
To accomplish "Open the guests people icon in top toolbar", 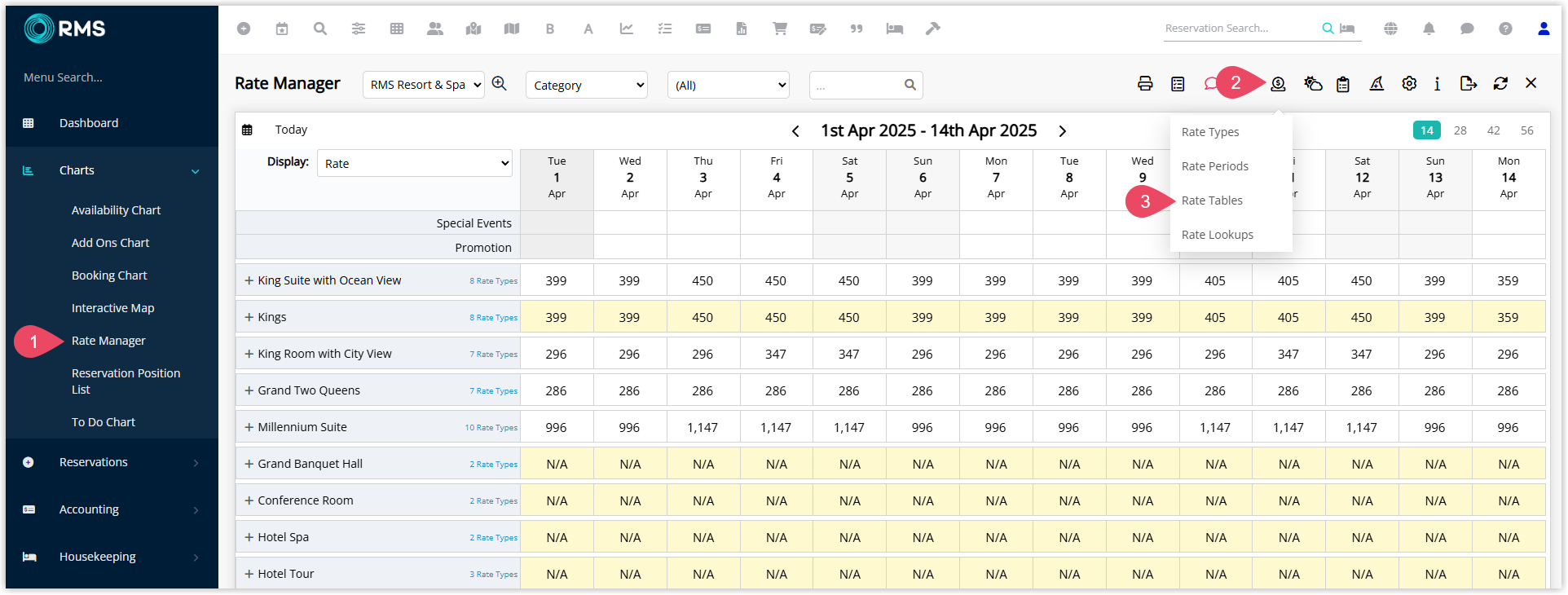I will click(x=435, y=29).
